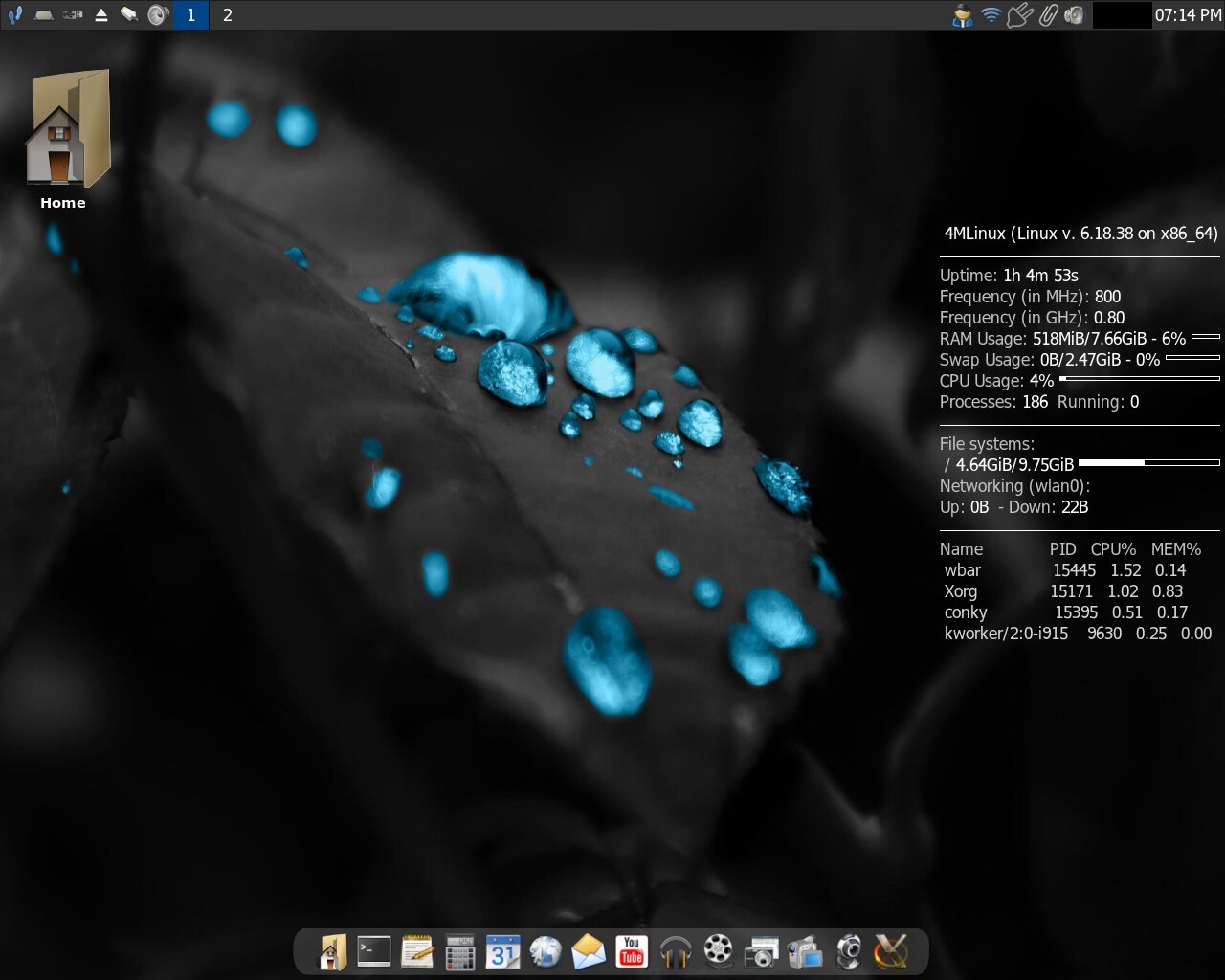Click the Swap Usage bar in conky
Viewport: 1225px width, 980px height.
pos(1192,358)
